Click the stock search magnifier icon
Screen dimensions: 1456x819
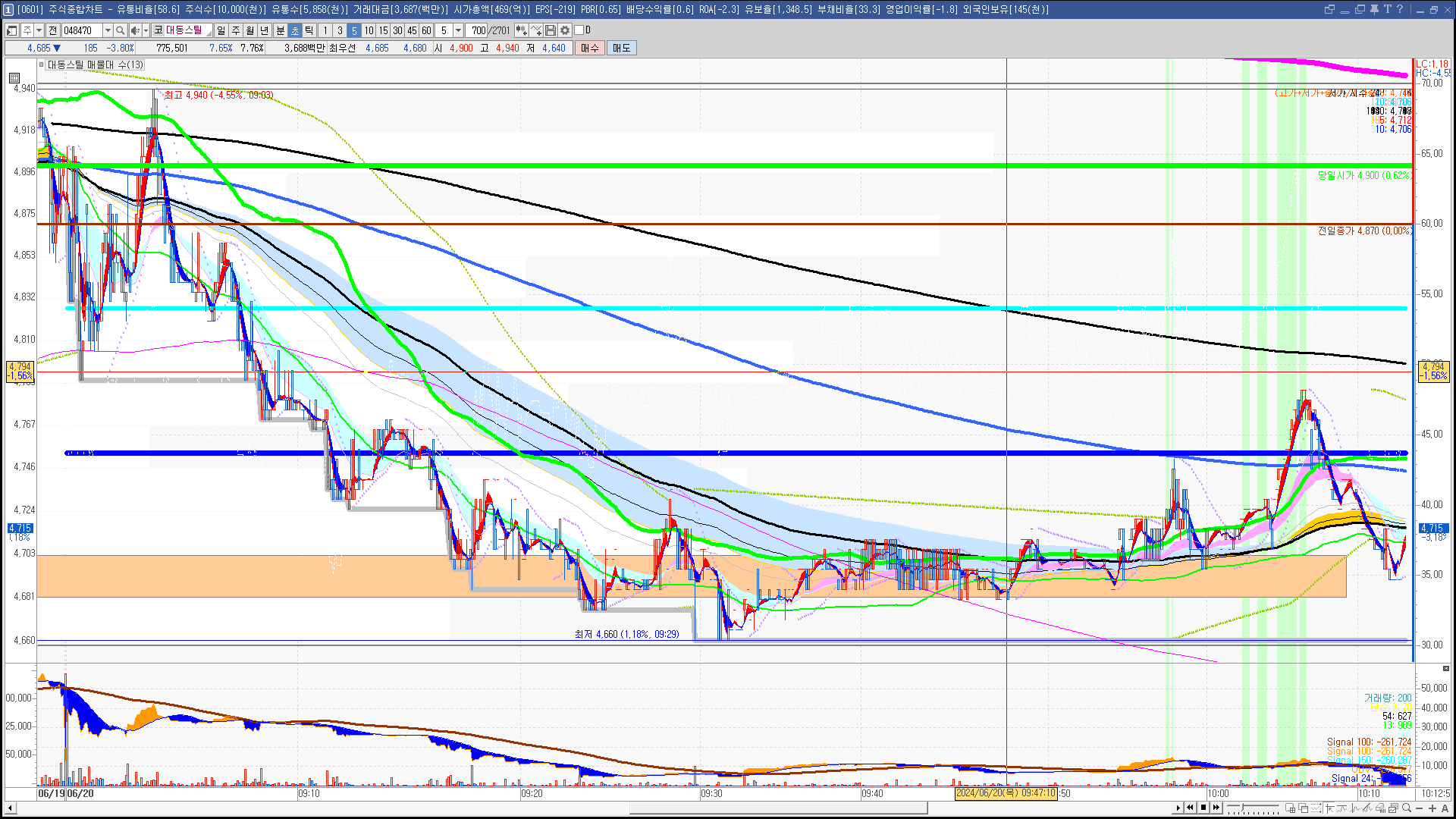120,30
